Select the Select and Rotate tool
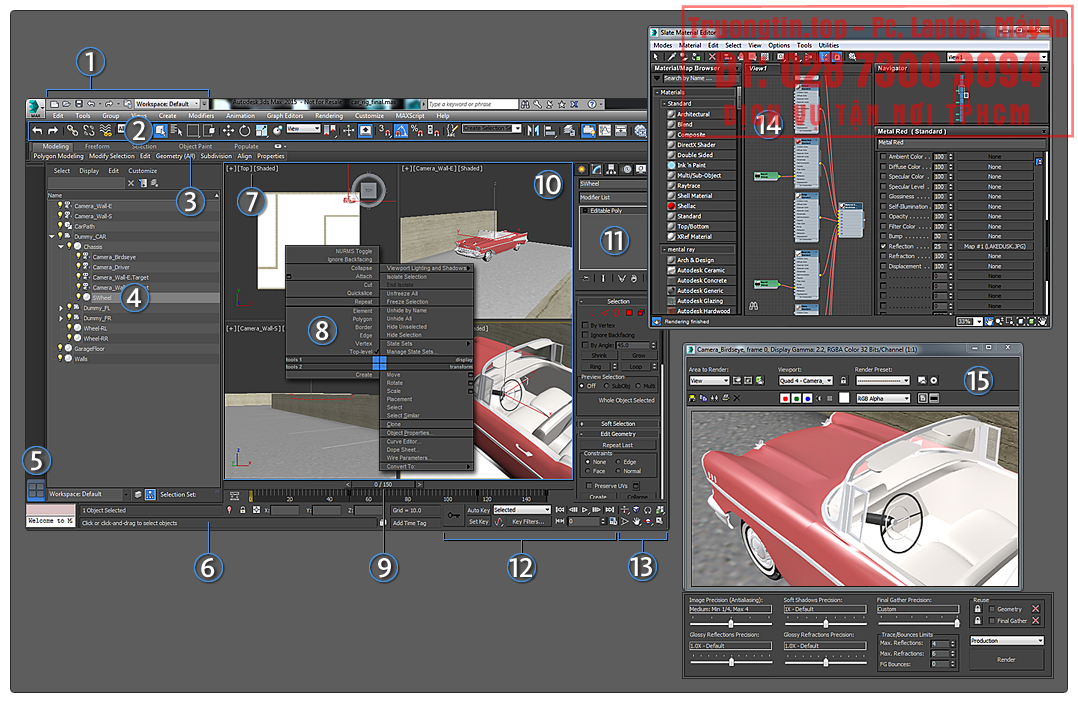Screen dimensions: 1078x703 246,131
